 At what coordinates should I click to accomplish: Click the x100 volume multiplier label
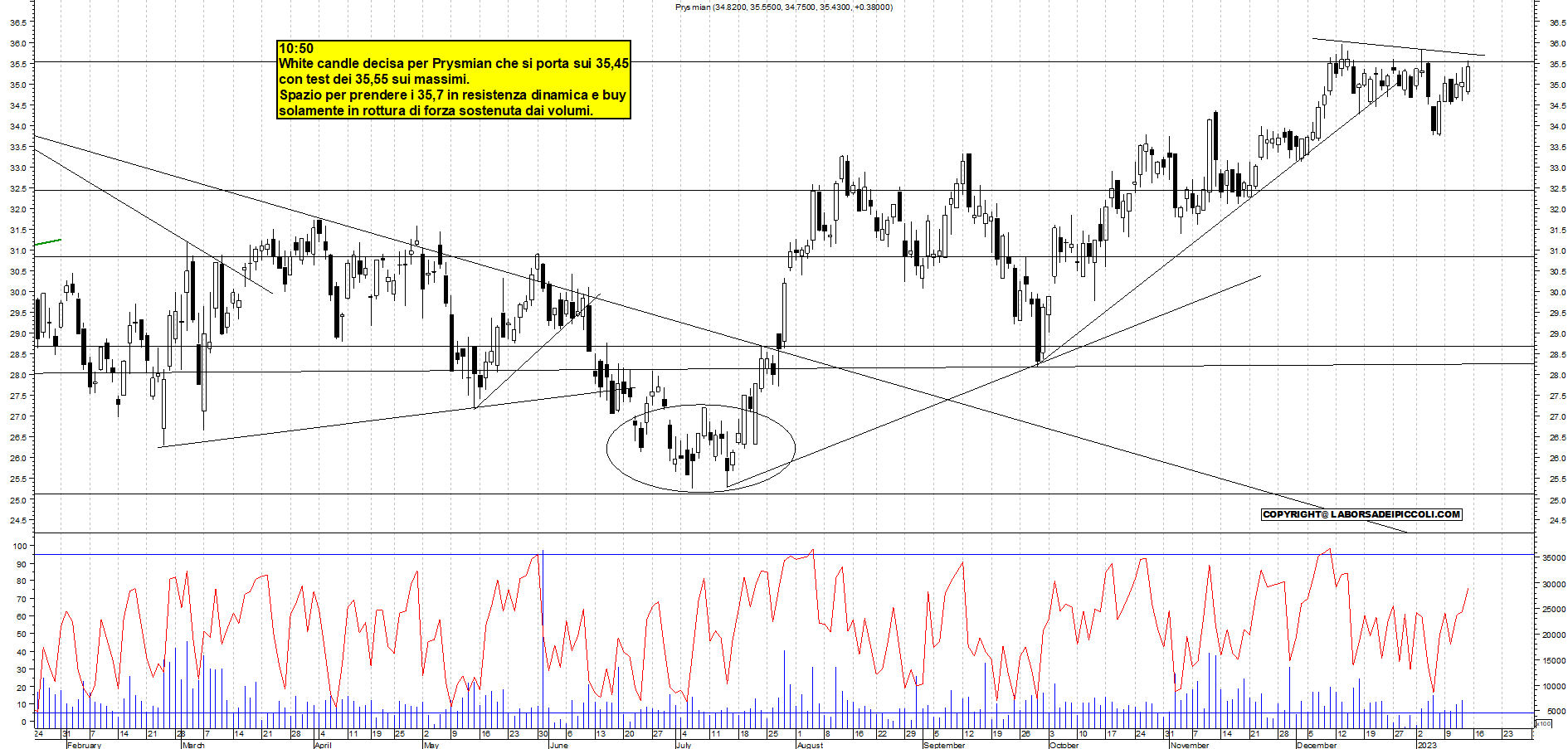click(1543, 723)
